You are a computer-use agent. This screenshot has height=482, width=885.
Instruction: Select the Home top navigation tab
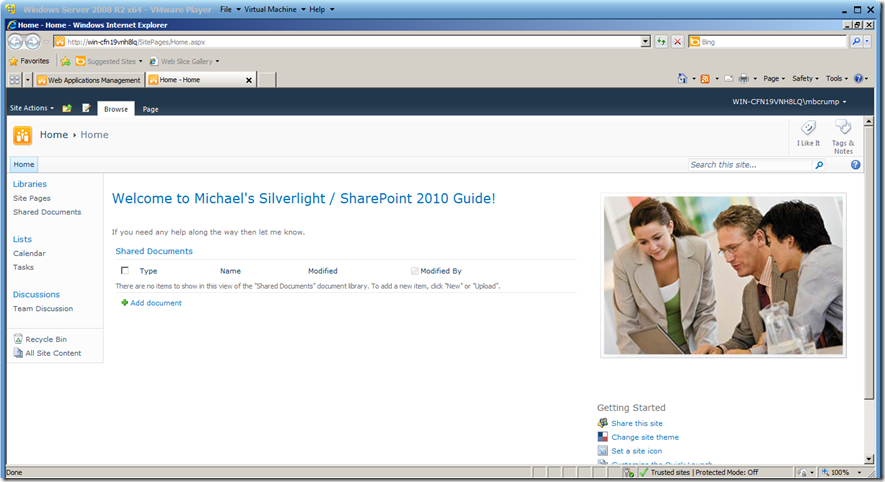[24, 164]
